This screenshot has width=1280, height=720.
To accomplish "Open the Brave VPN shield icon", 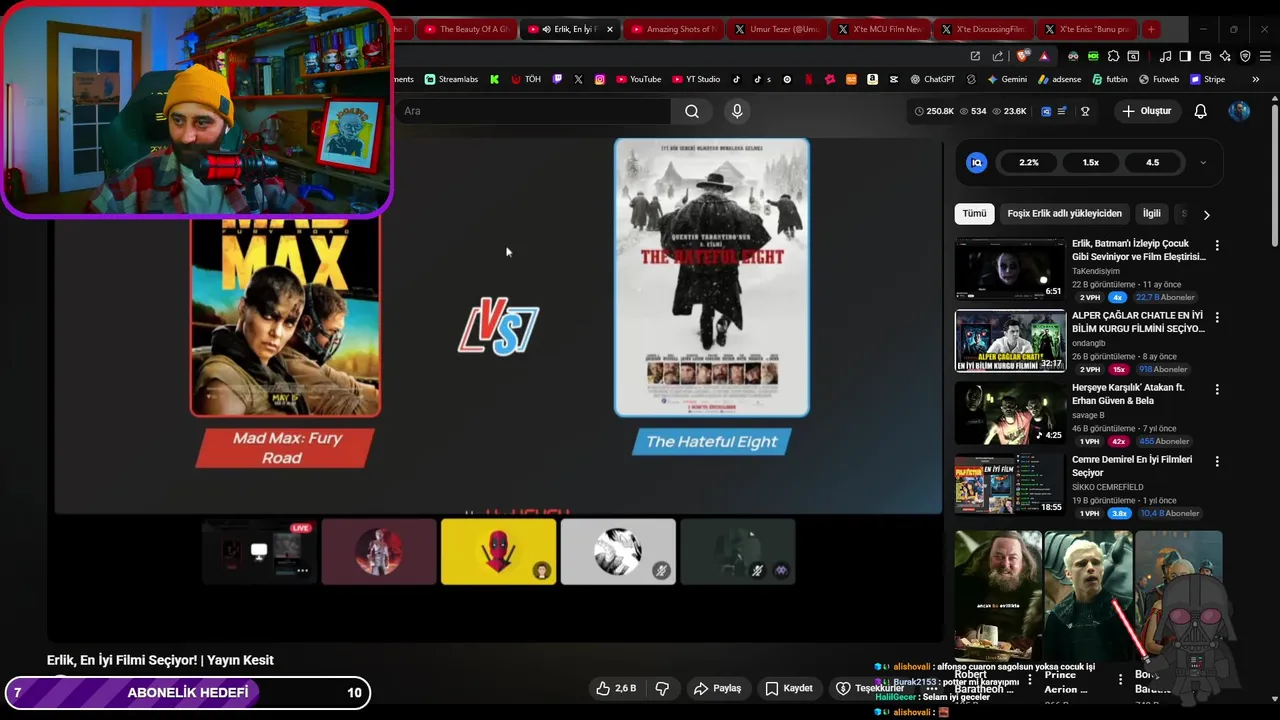I will [x=1245, y=56].
